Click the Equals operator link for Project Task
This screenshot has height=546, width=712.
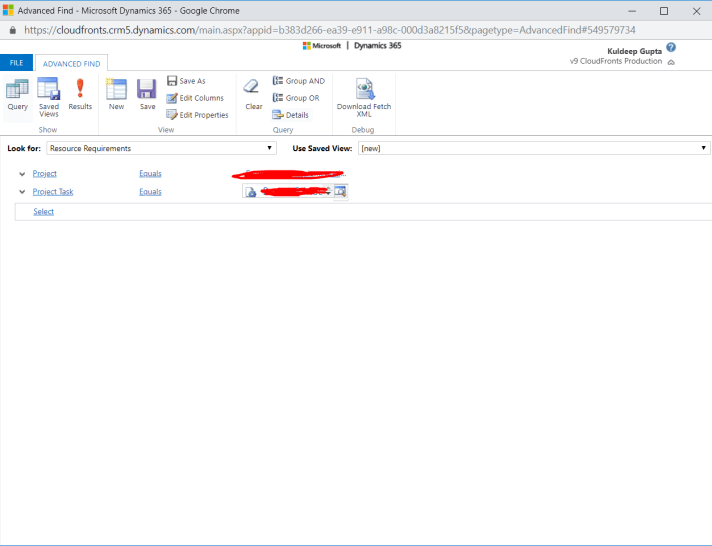click(150, 192)
